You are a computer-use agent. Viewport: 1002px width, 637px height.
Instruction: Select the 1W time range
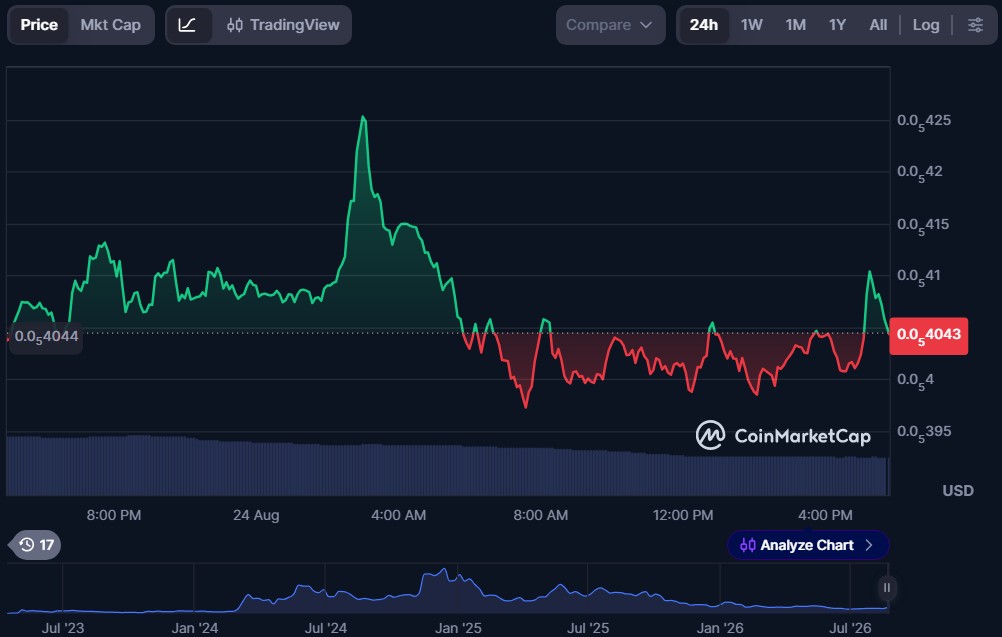click(x=752, y=25)
